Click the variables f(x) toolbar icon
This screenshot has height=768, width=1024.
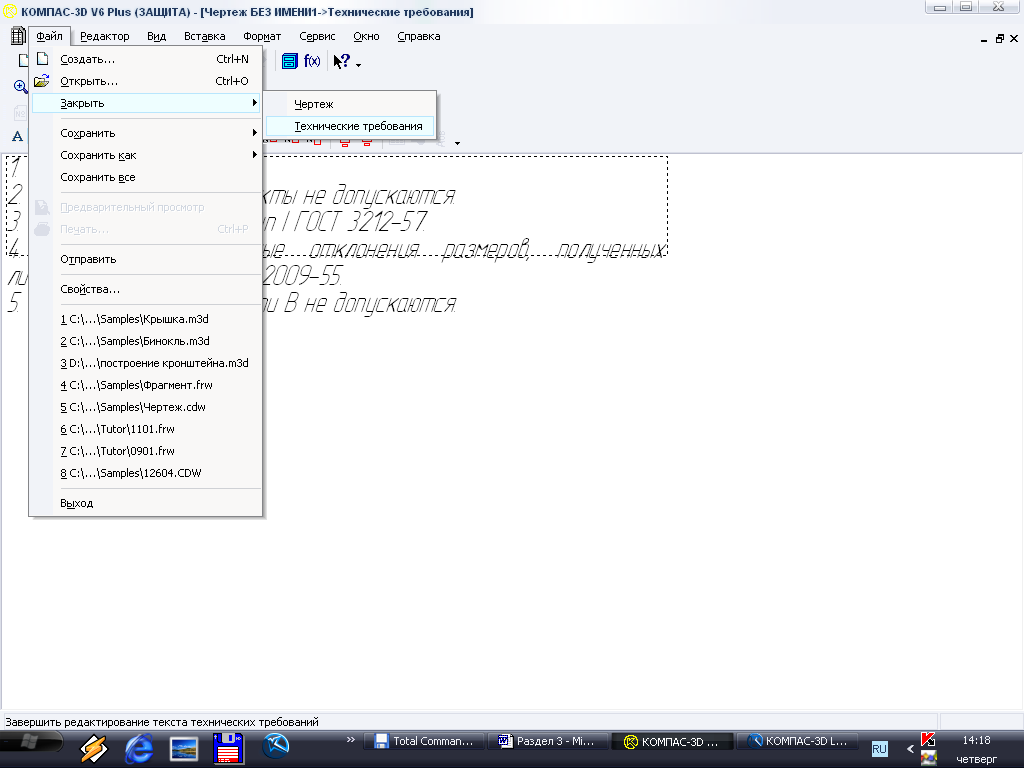312,61
